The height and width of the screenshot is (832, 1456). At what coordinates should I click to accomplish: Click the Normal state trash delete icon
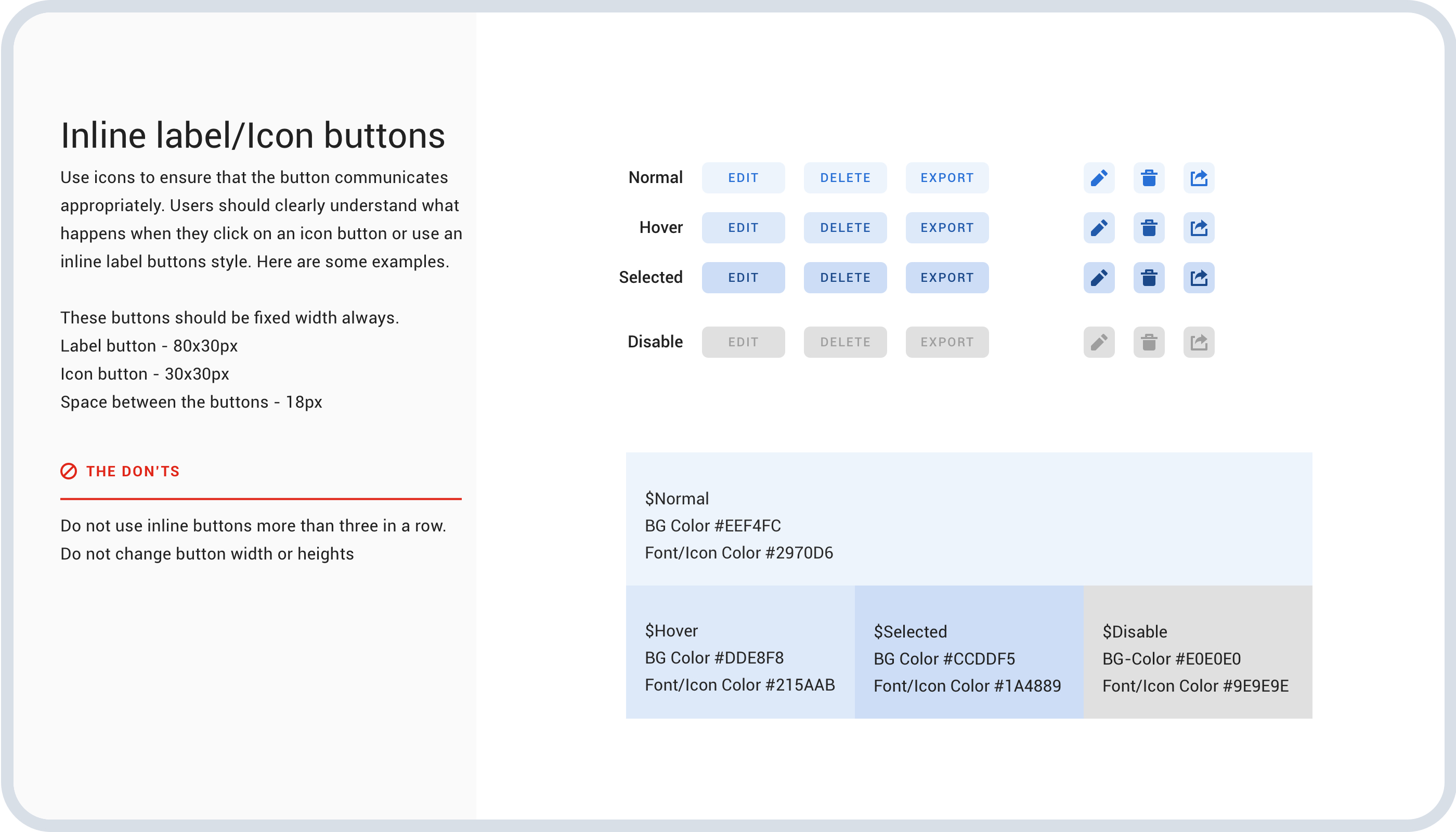pyautogui.click(x=1149, y=178)
